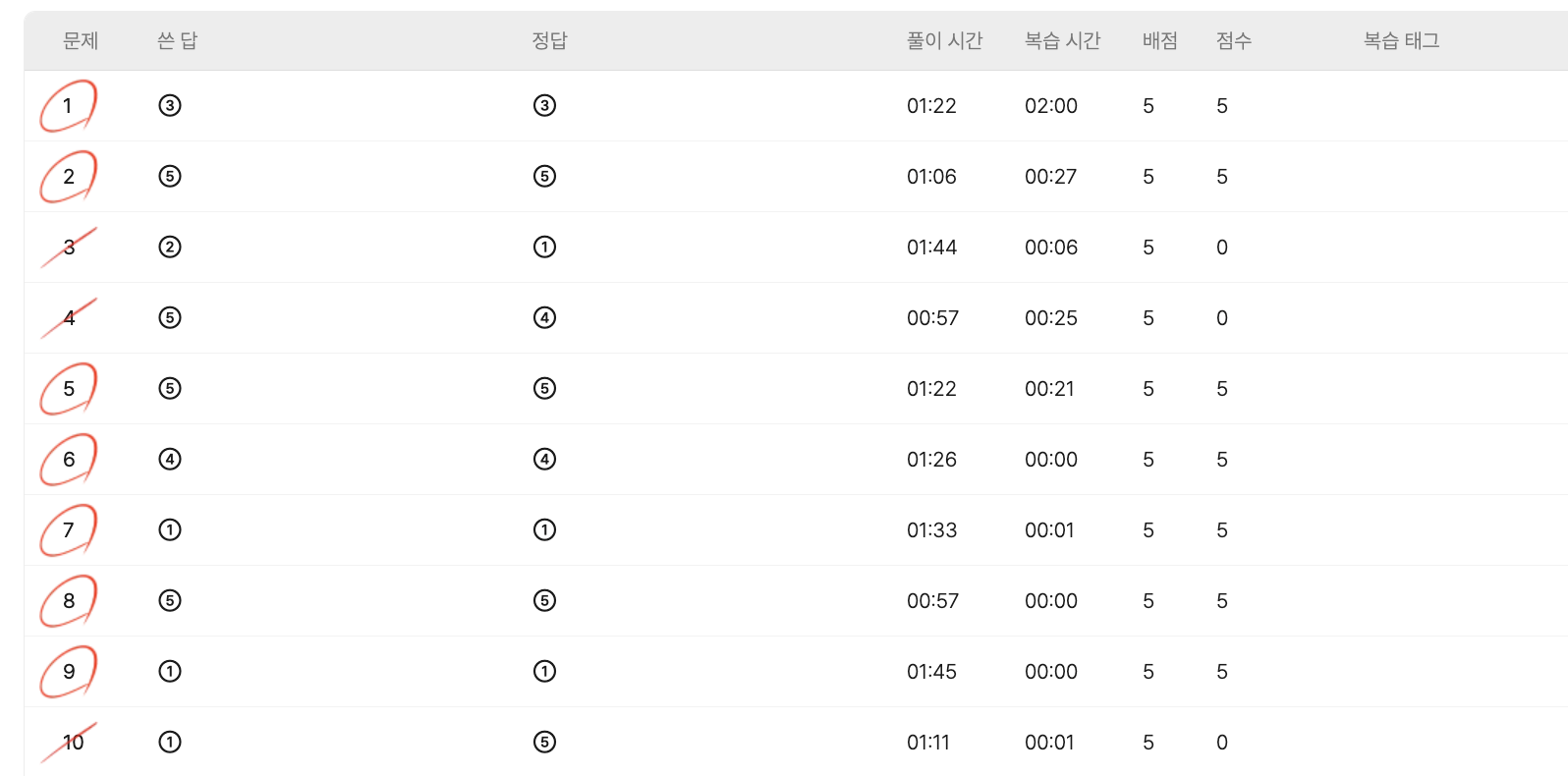
Task: Click the 복습 시간 column header
Action: [x=1063, y=40]
